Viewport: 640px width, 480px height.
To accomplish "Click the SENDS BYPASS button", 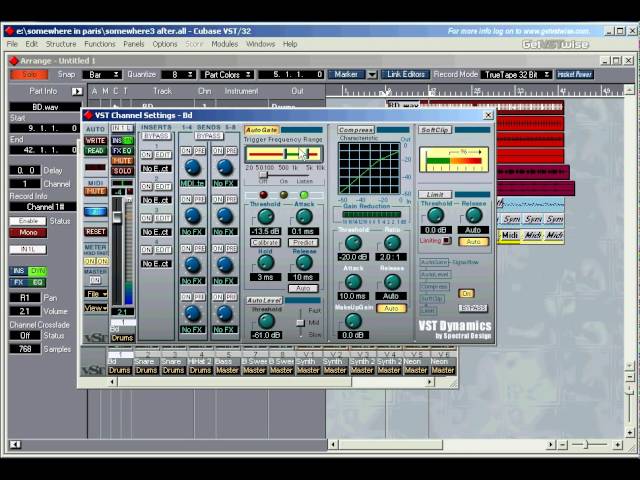I will click(x=209, y=136).
